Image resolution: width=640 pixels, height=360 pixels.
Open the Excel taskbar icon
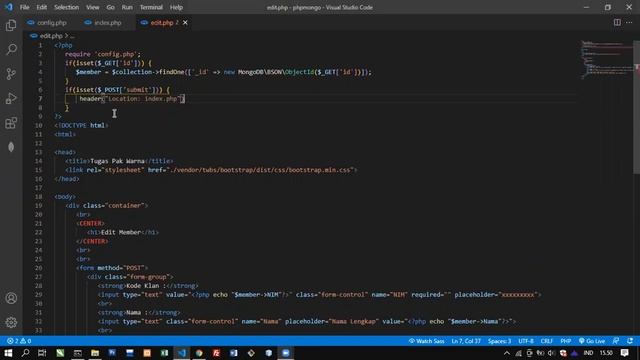(x=164, y=353)
